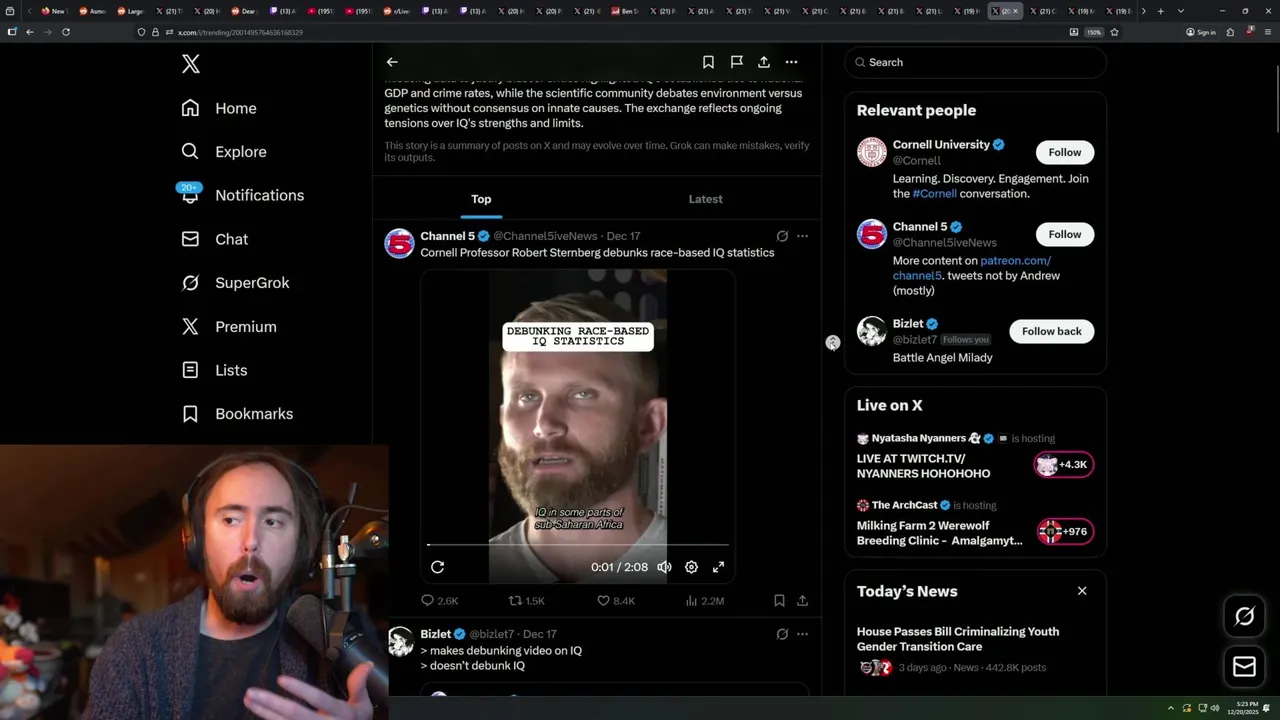The height and width of the screenshot is (720, 1280).
Task: Expand the video to fullscreen
Action: point(718,567)
